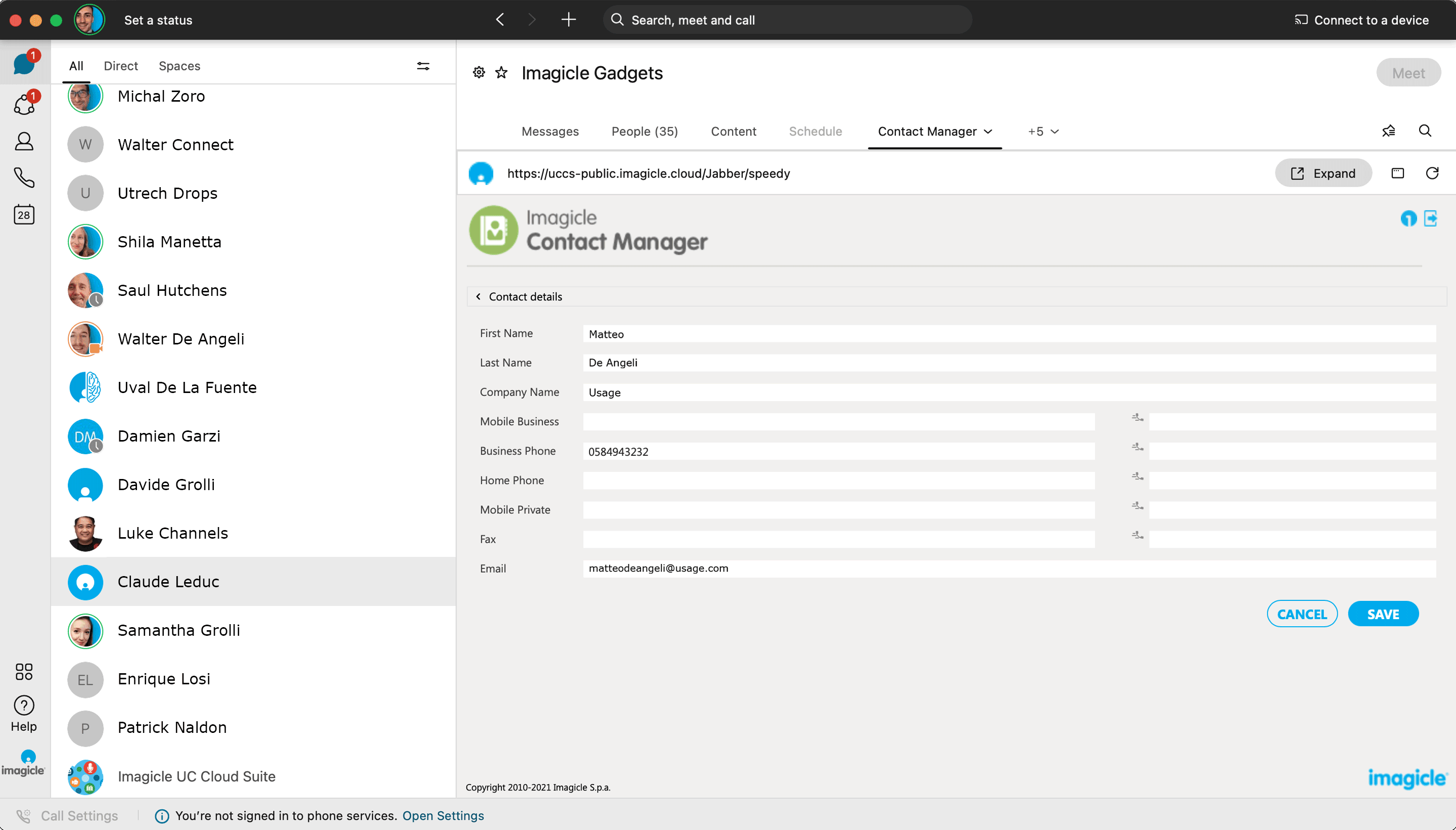1456x830 pixels.
Task: Open the Calling phone icon
Action: (24, 178)
